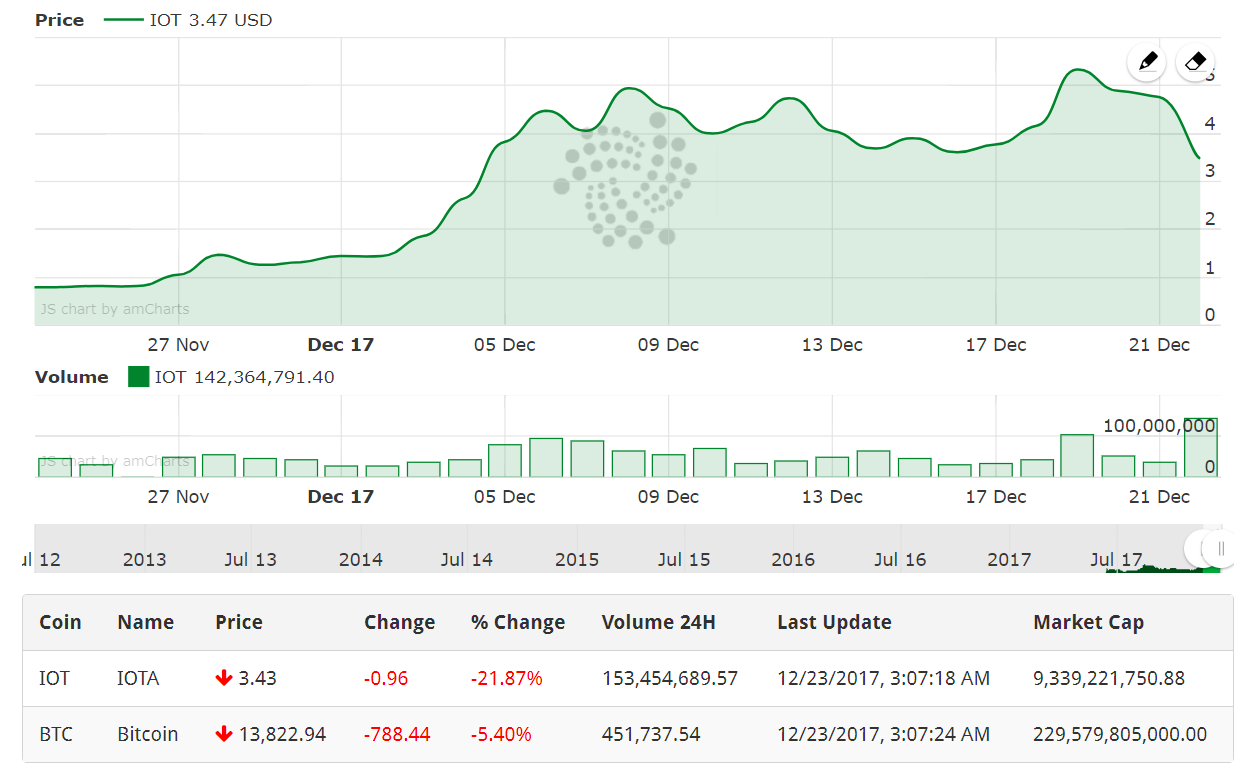Sort by the Name column header
Screen dimensions: 1240x772
coord(146,622)
